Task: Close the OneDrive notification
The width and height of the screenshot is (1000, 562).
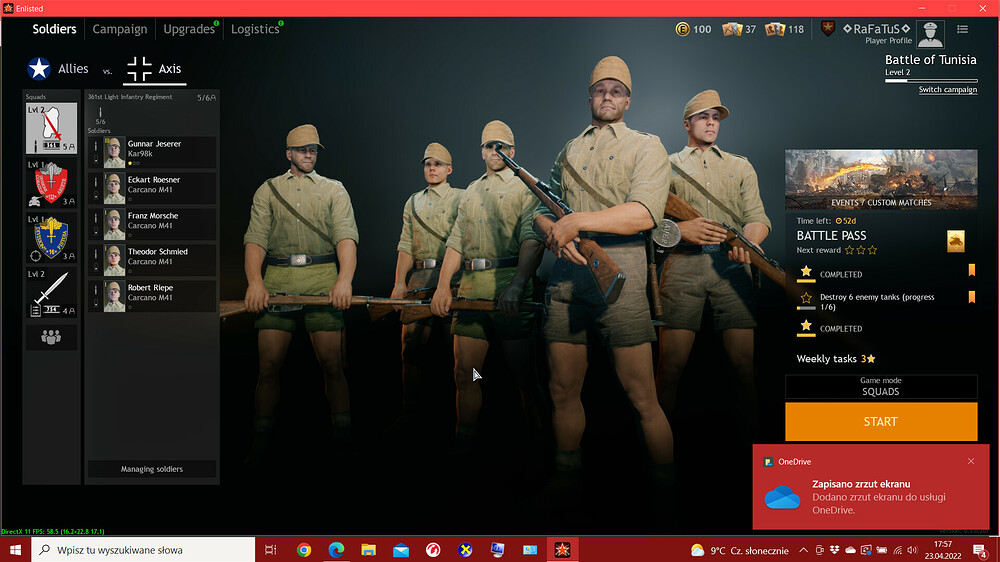Action: click(971, 461)
